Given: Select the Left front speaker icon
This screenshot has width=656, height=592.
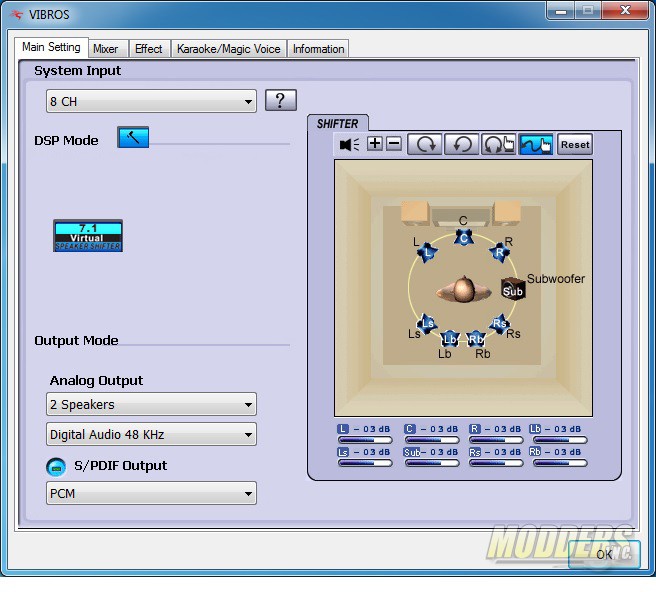Looking at the screenshot, I should point(427,252).
